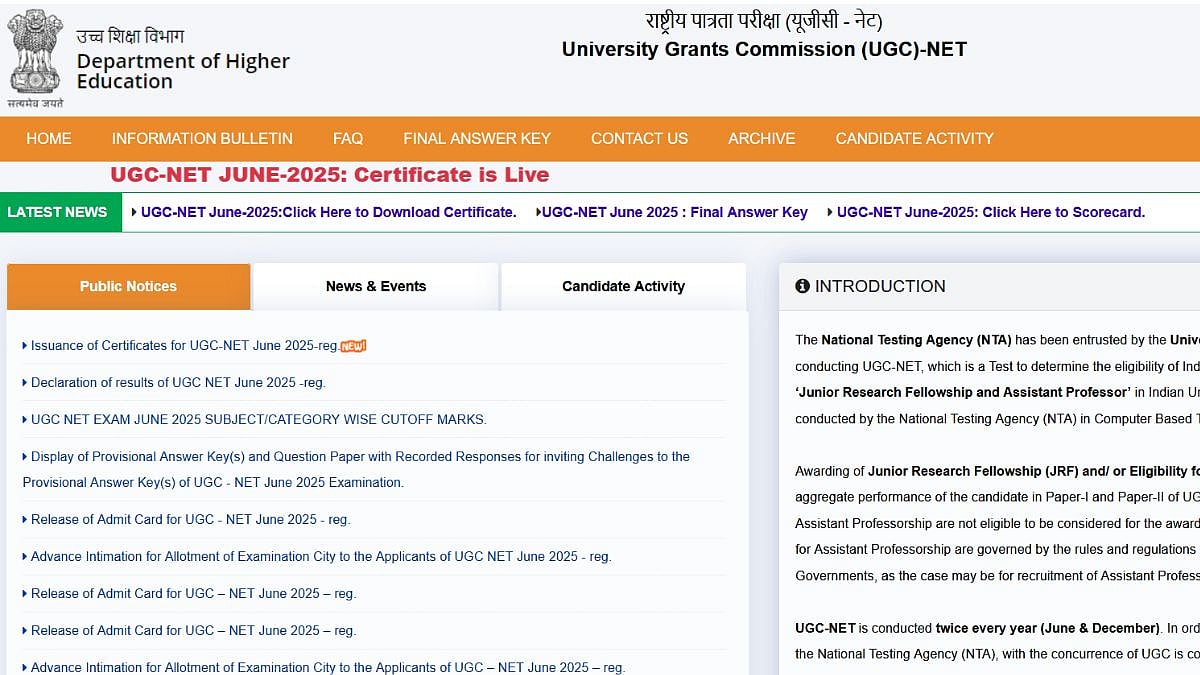Click the Department of Higher Education emblem logo
Screen dimensions: 1200x675
[36, 53]
